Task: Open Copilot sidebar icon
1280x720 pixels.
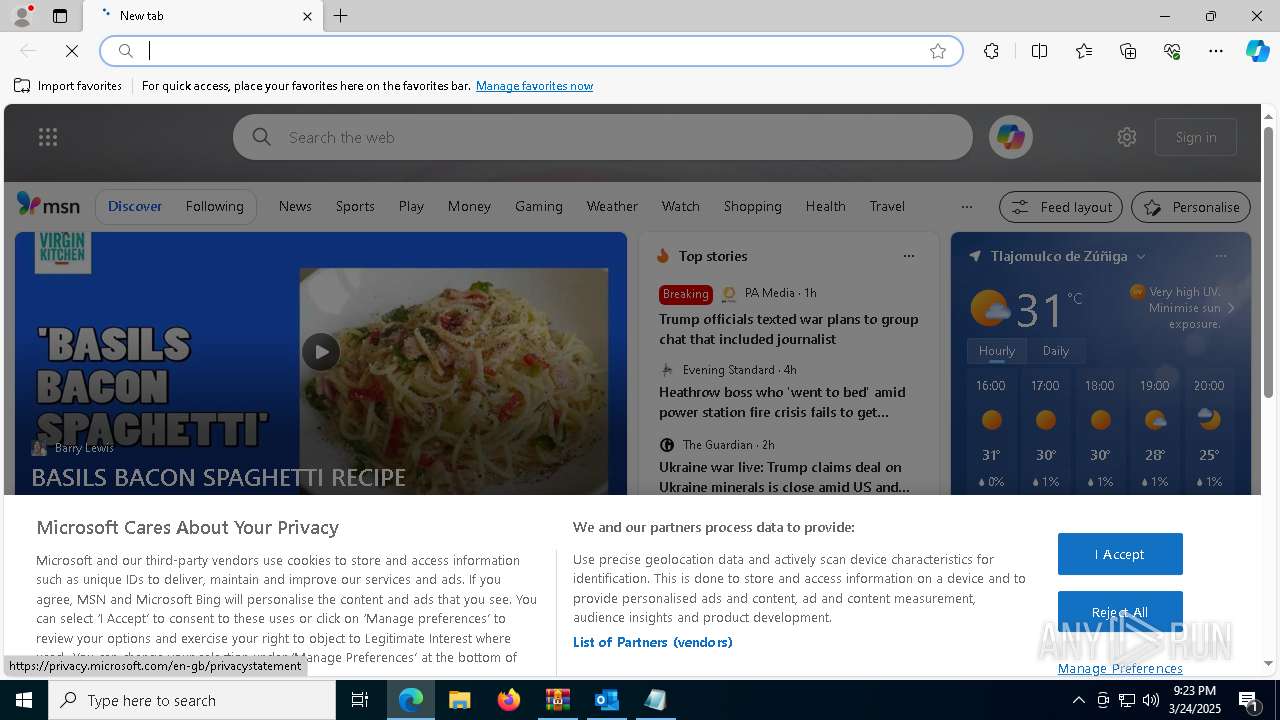Action: click(x=1257, y=51)
